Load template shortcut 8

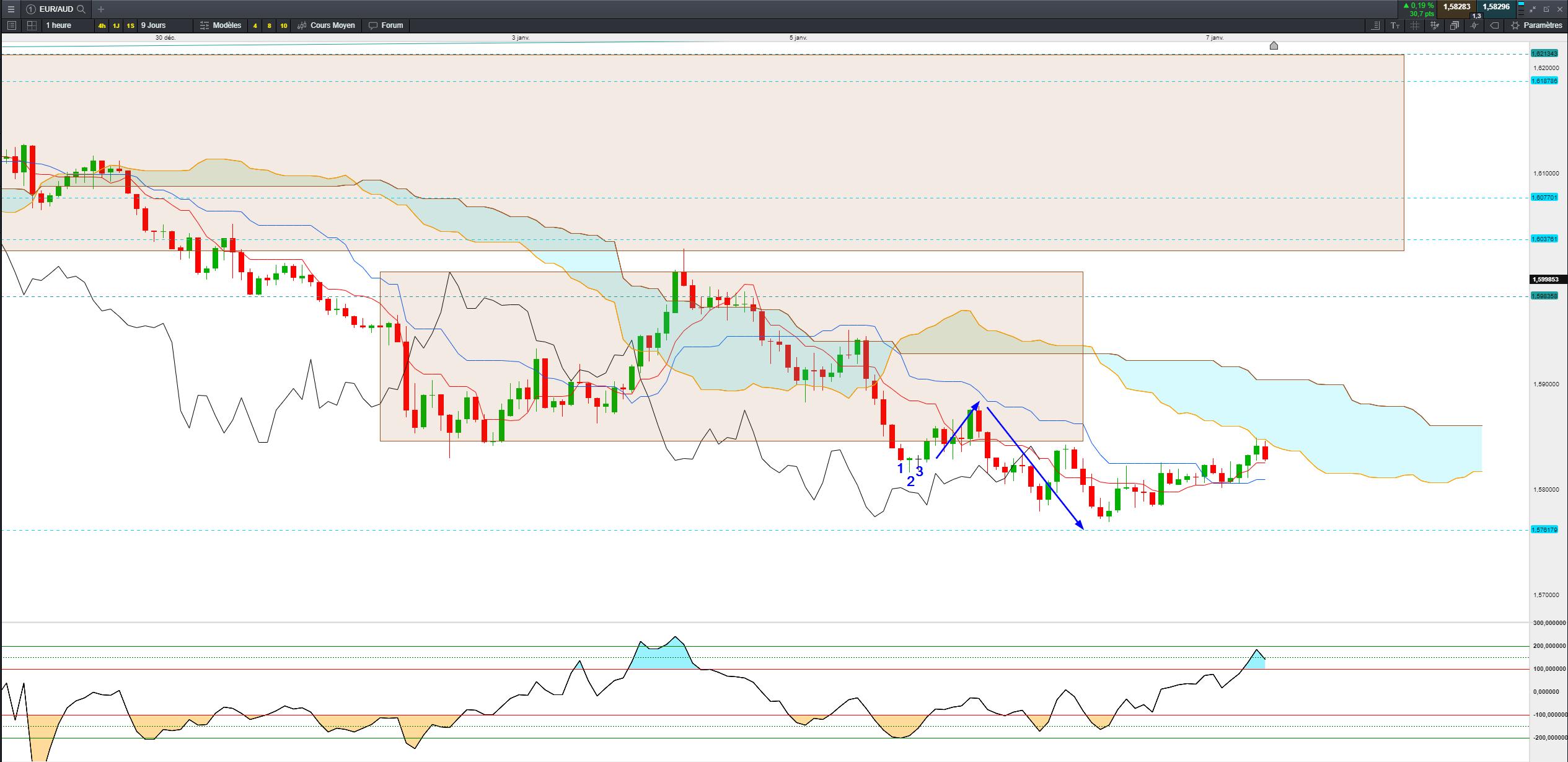coord(269,25)
